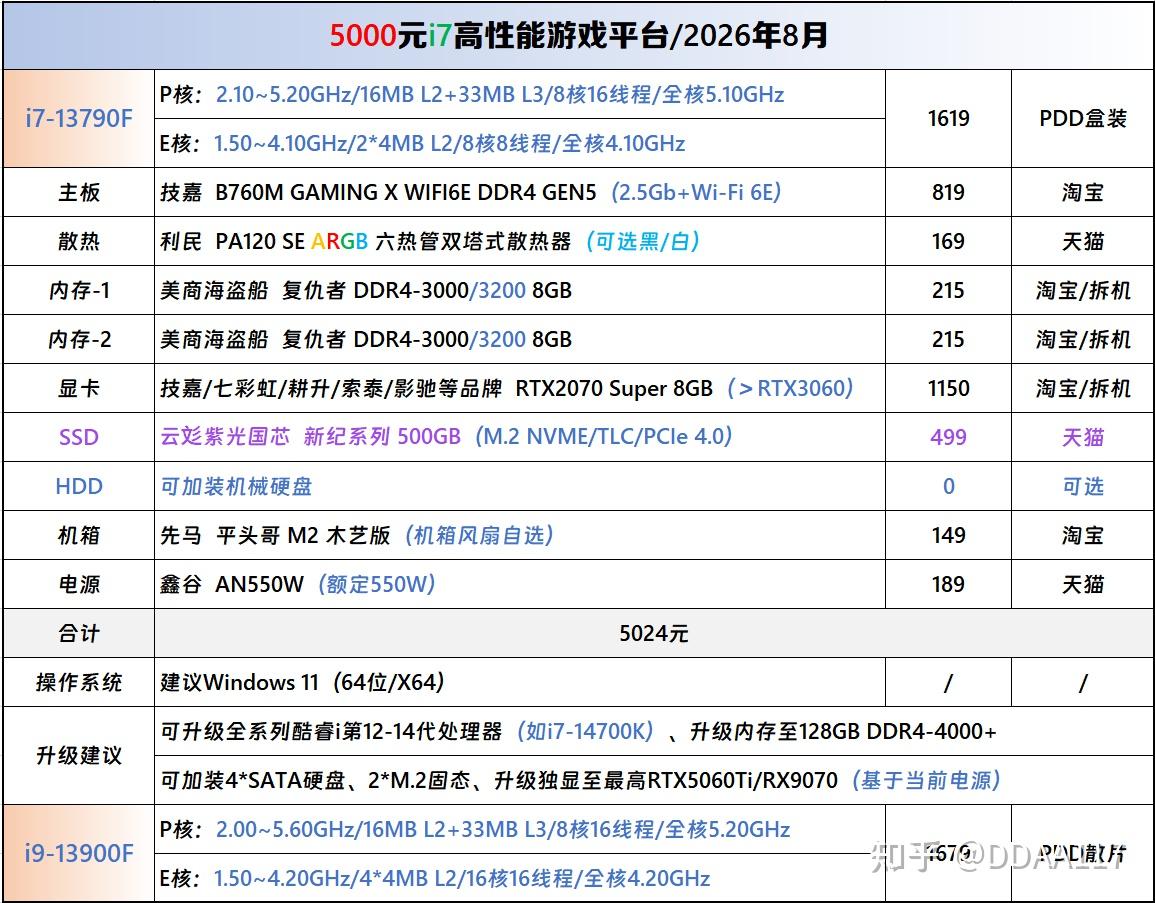Select the 内存-1 row label

[79, 290]
